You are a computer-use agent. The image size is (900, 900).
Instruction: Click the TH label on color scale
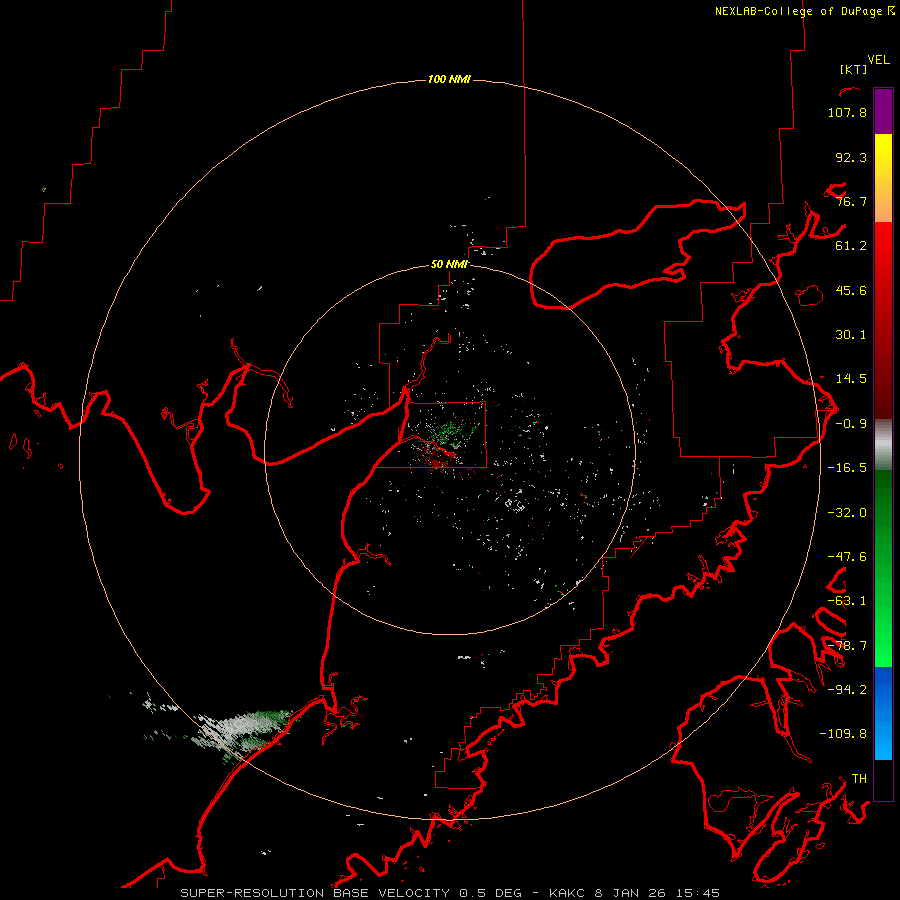click(x=859, y=779)
